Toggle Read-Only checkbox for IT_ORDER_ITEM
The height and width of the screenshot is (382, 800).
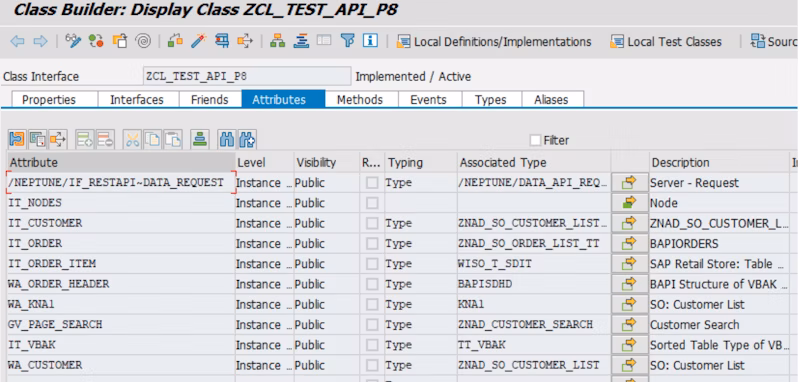pyautogui.click(x=372, y=264)
